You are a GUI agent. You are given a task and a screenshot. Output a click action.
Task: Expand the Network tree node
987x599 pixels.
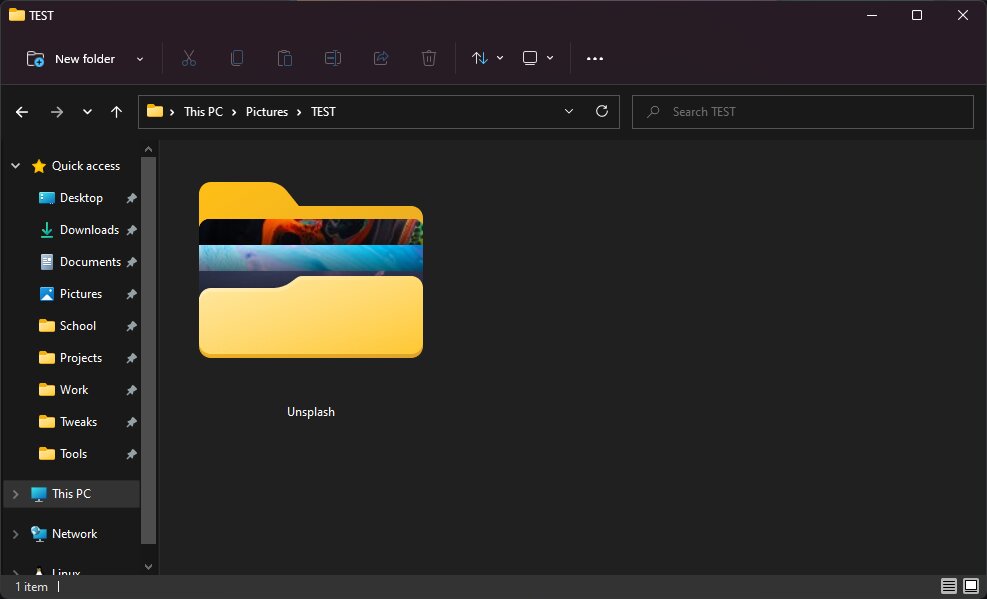click(x=16, y=534)
